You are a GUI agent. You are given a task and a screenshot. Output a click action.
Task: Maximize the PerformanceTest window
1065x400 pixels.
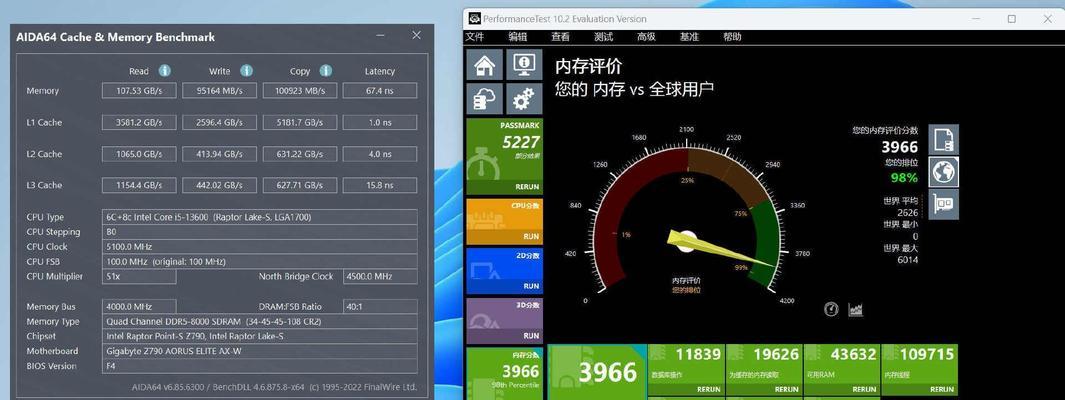click(x=1011, y=19)
